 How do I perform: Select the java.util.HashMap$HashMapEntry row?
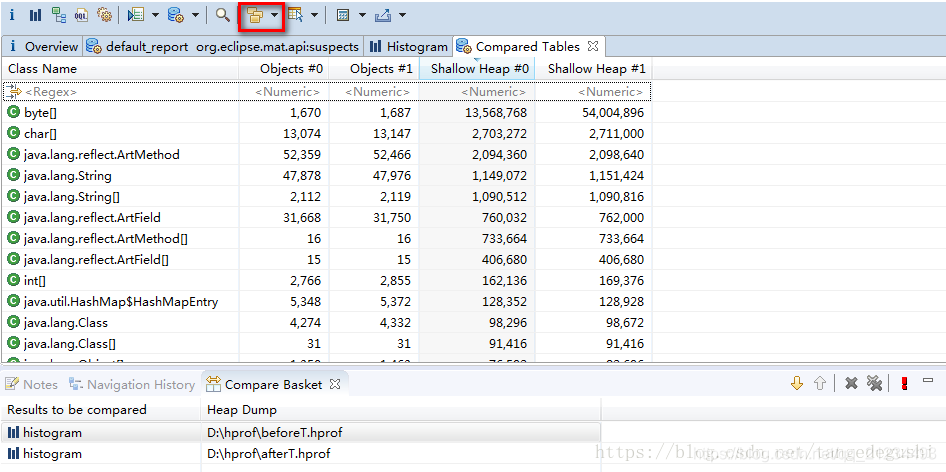pos(327,302)
